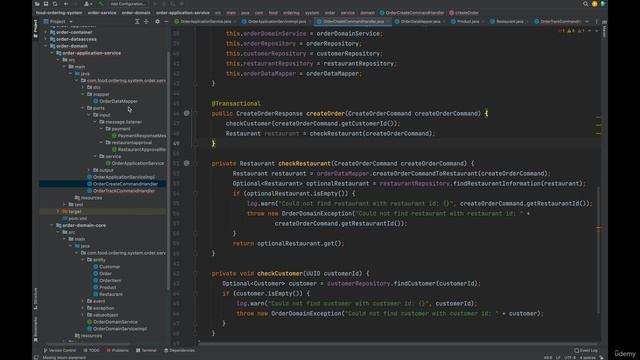This screenshot has width=640, height=360.
Task: Click the expand all icon in Project panel
Action: tap(137, 21)
